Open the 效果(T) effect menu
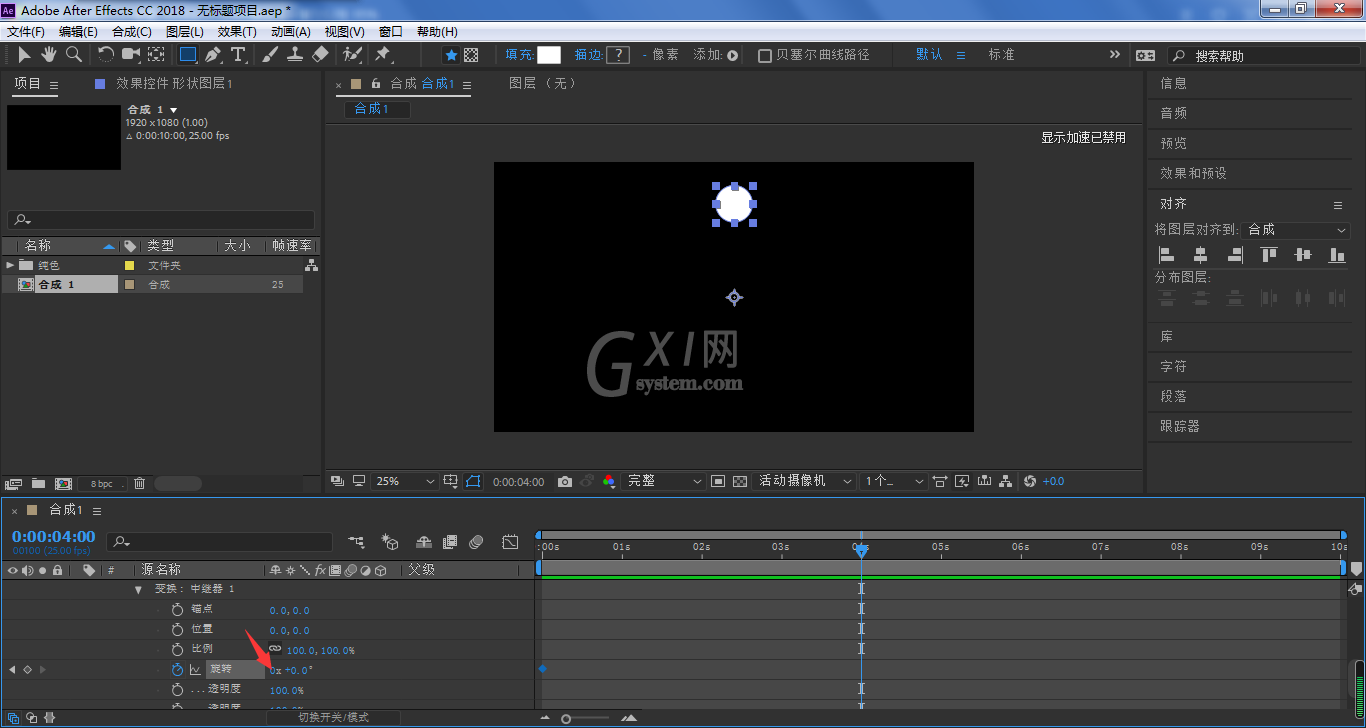1366x728 pixels. (x=237, y=32)
